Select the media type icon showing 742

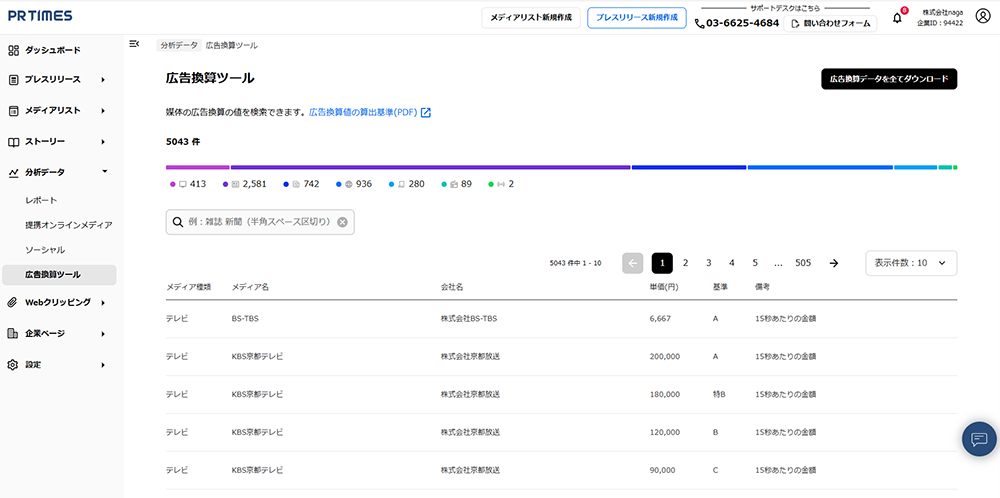click(296, 184)
